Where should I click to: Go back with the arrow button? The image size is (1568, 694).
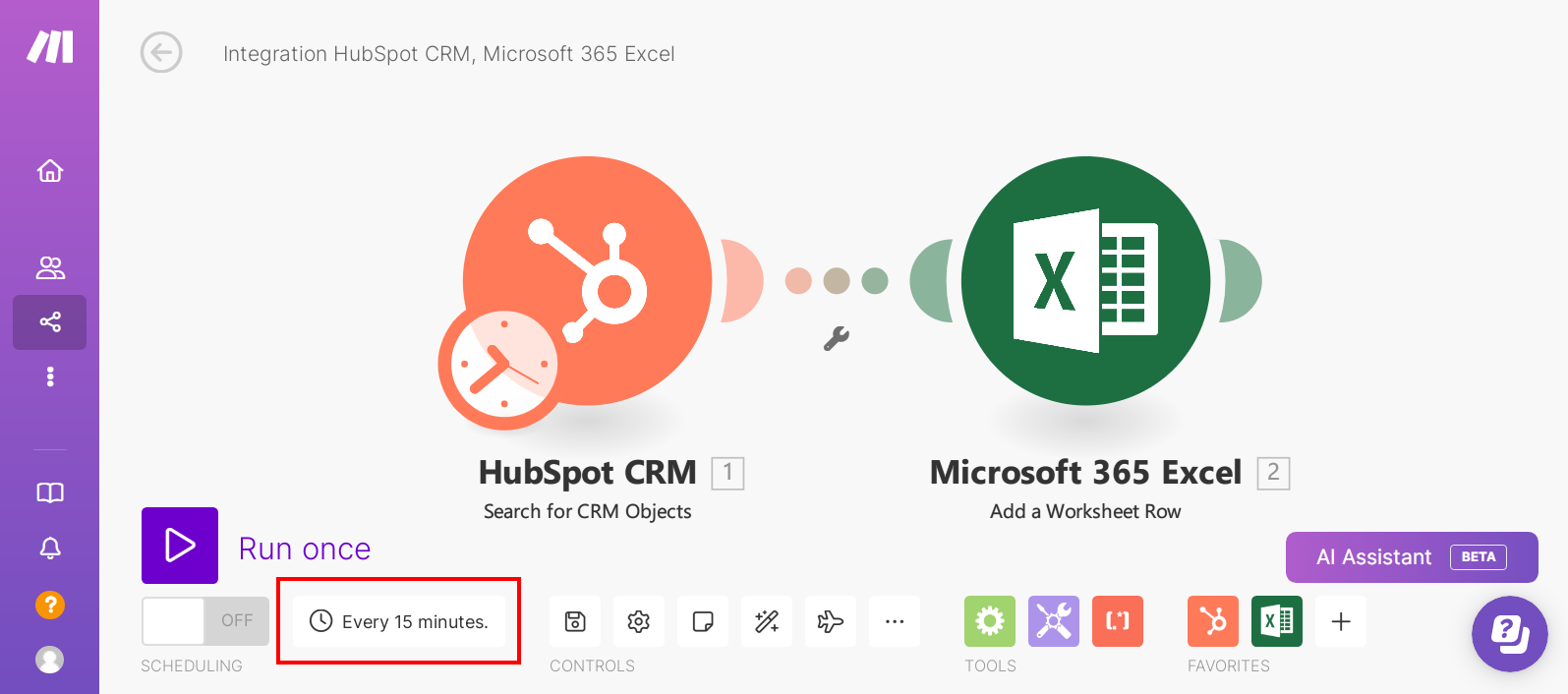(161, 52)
